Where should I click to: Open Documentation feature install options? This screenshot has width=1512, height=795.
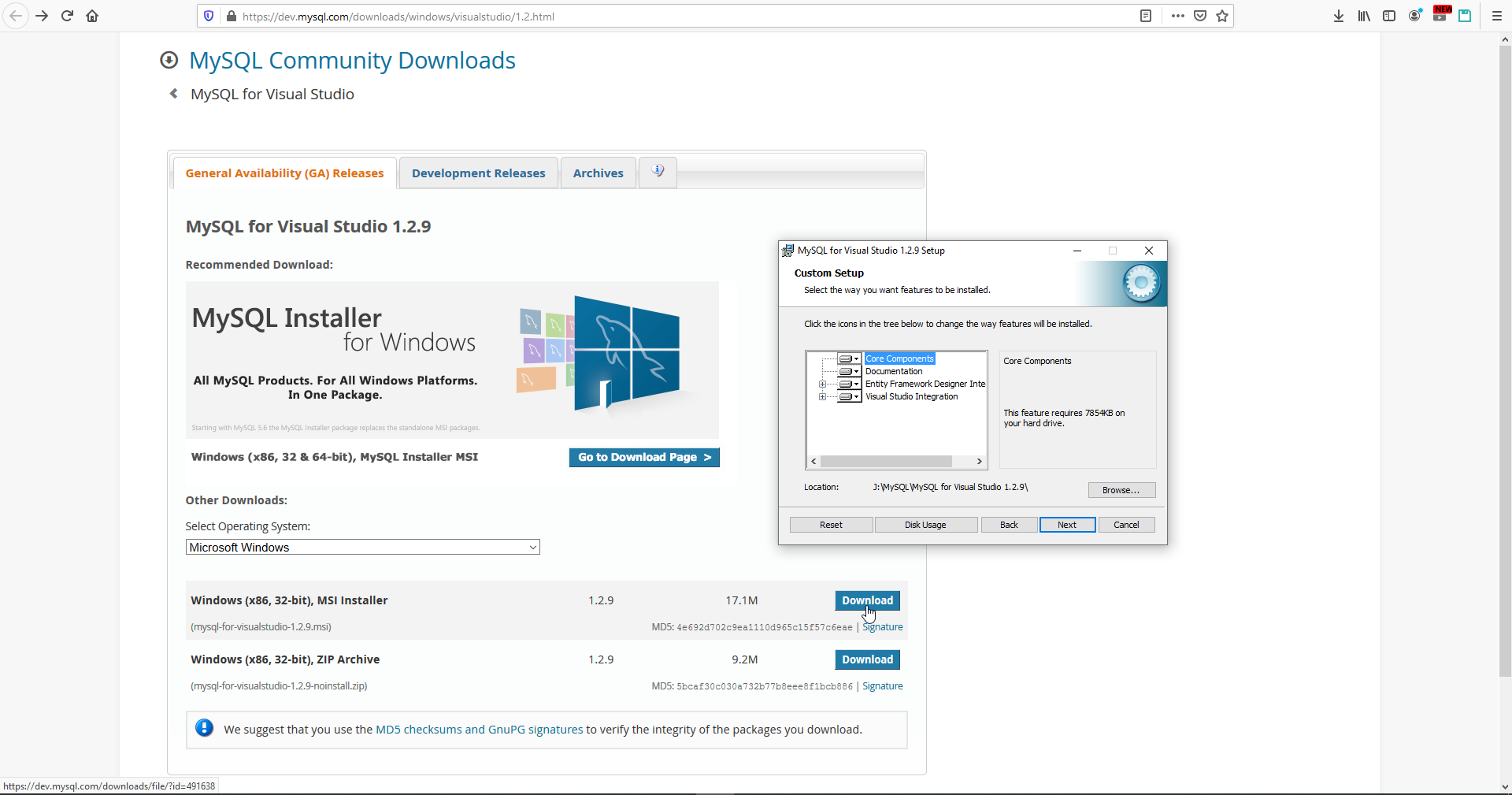click(849, 371)
